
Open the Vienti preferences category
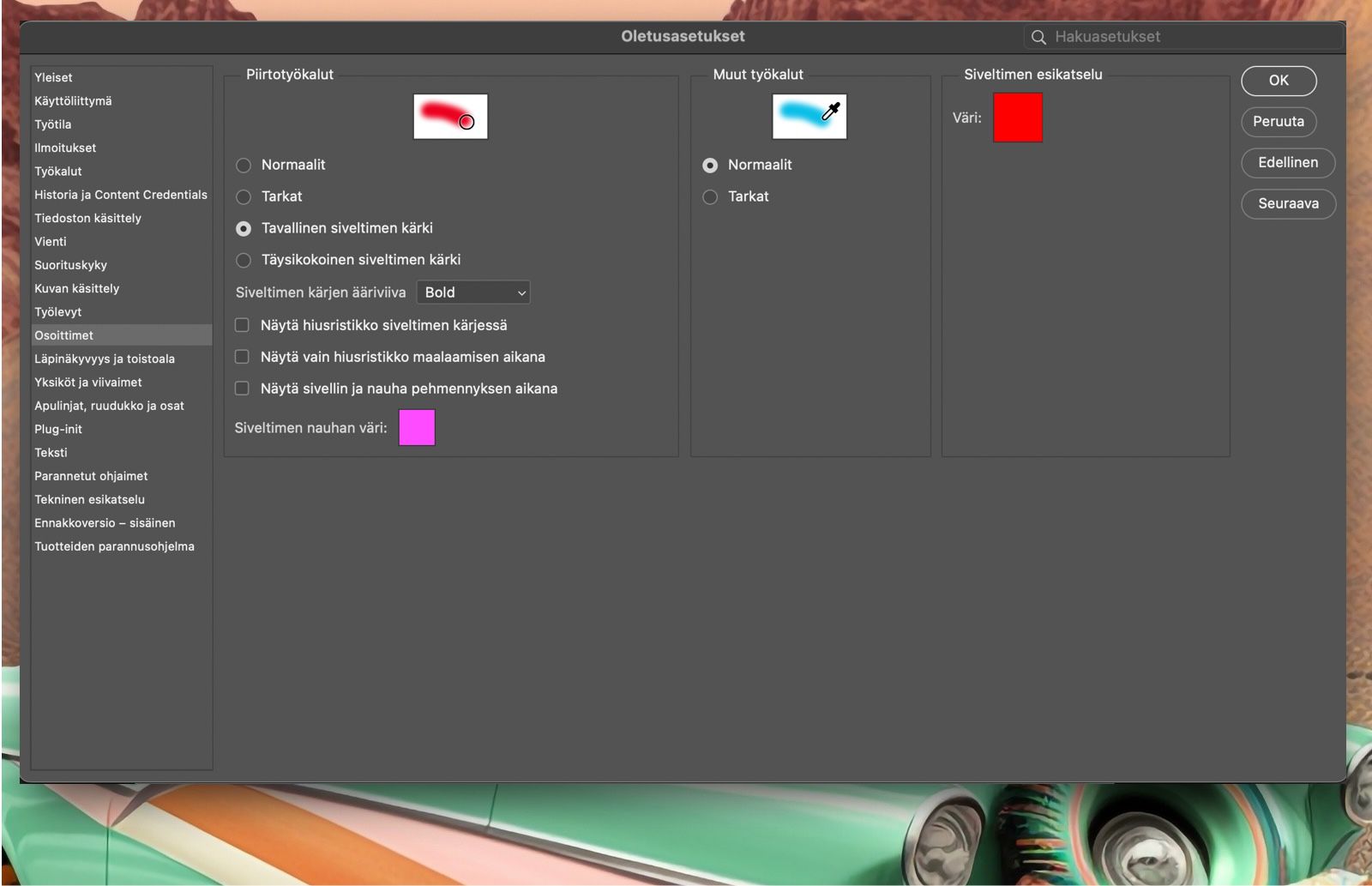click(122, 242)
